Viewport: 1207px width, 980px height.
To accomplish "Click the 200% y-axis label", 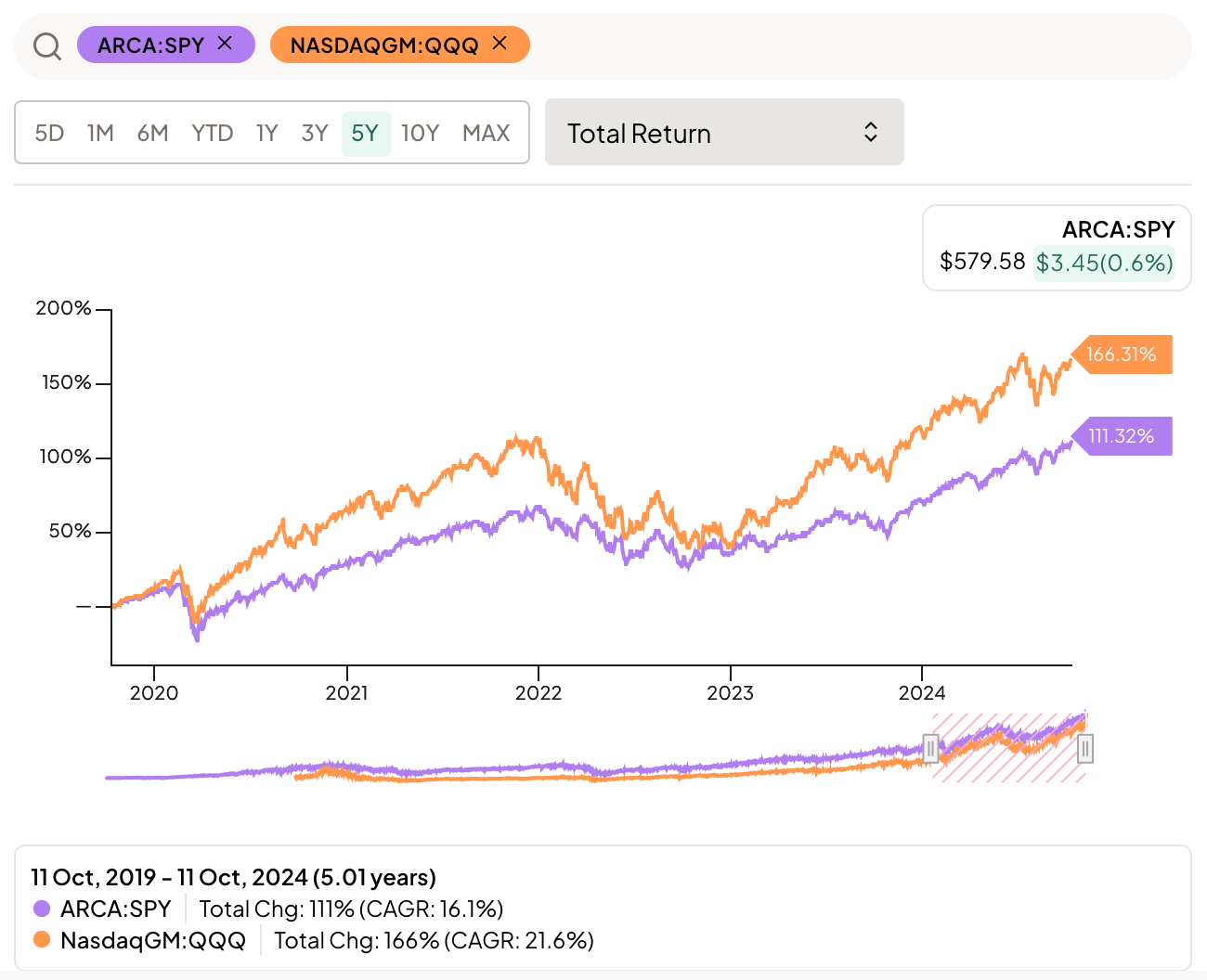I will 63,308.
